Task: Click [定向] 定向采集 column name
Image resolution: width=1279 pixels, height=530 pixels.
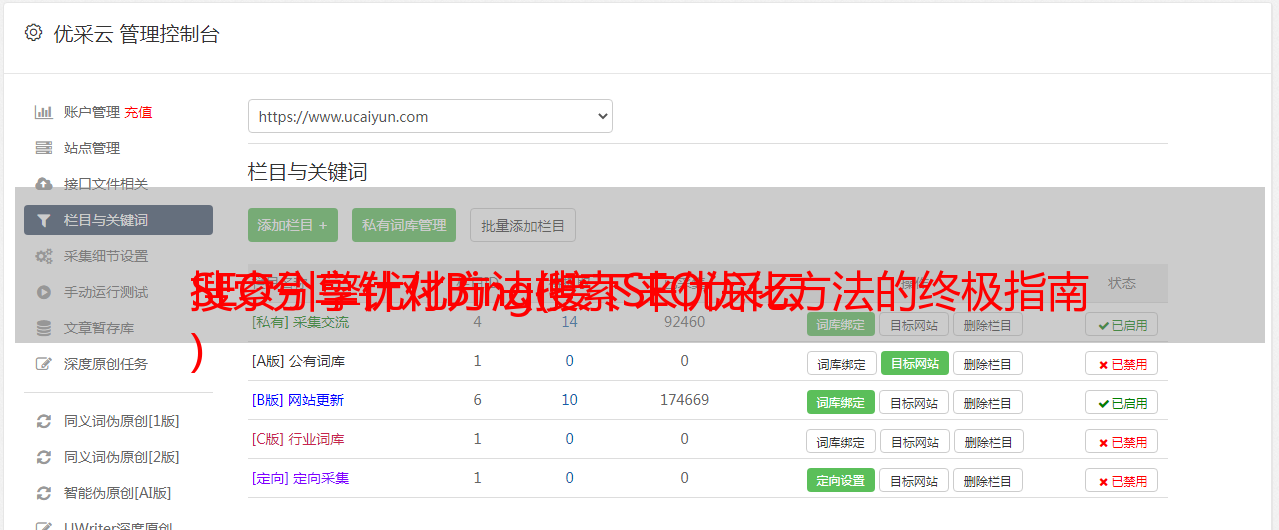Action: click(300, 478)
